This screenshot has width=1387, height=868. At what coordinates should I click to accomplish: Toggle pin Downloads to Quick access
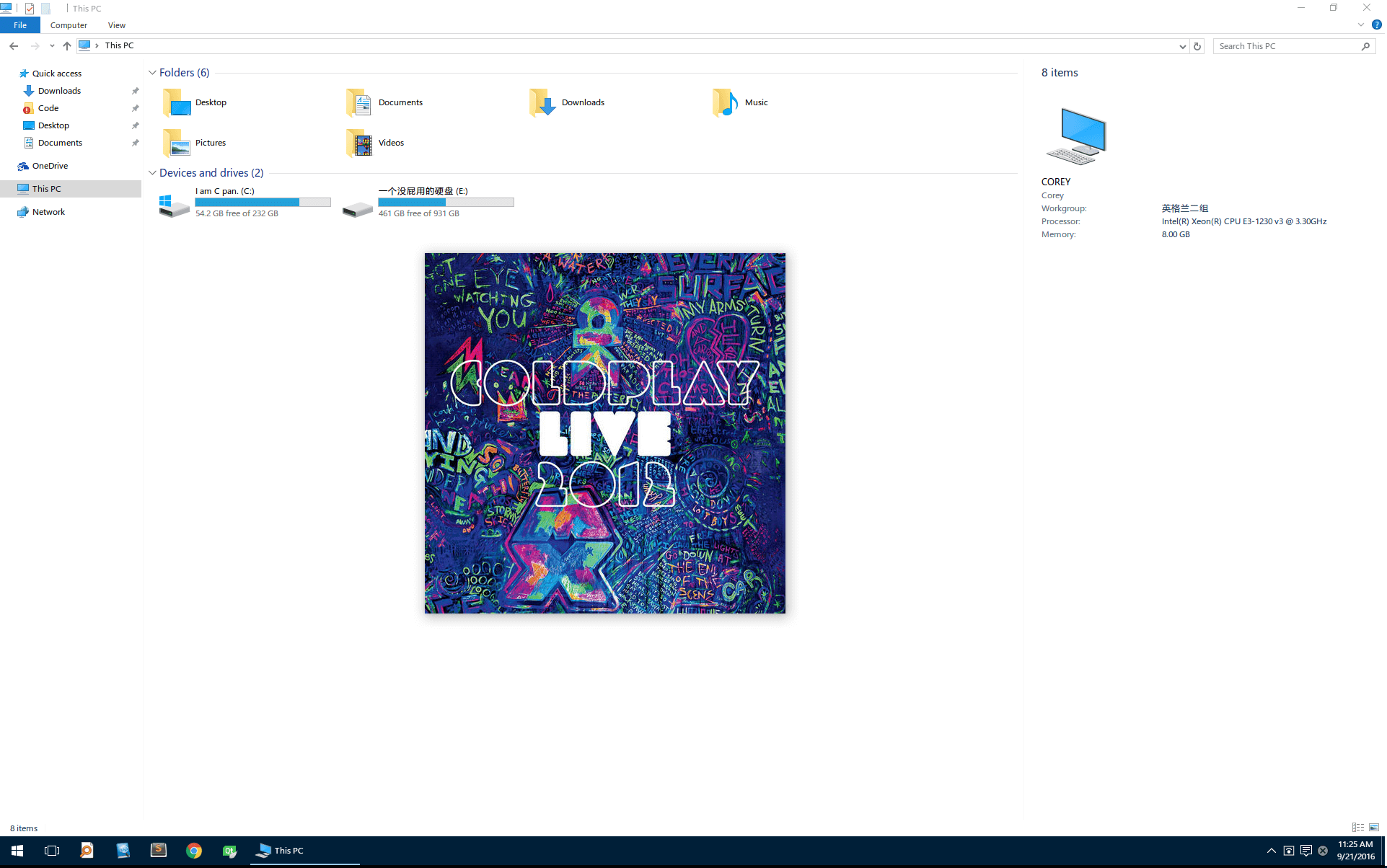(x=135, y=91)
